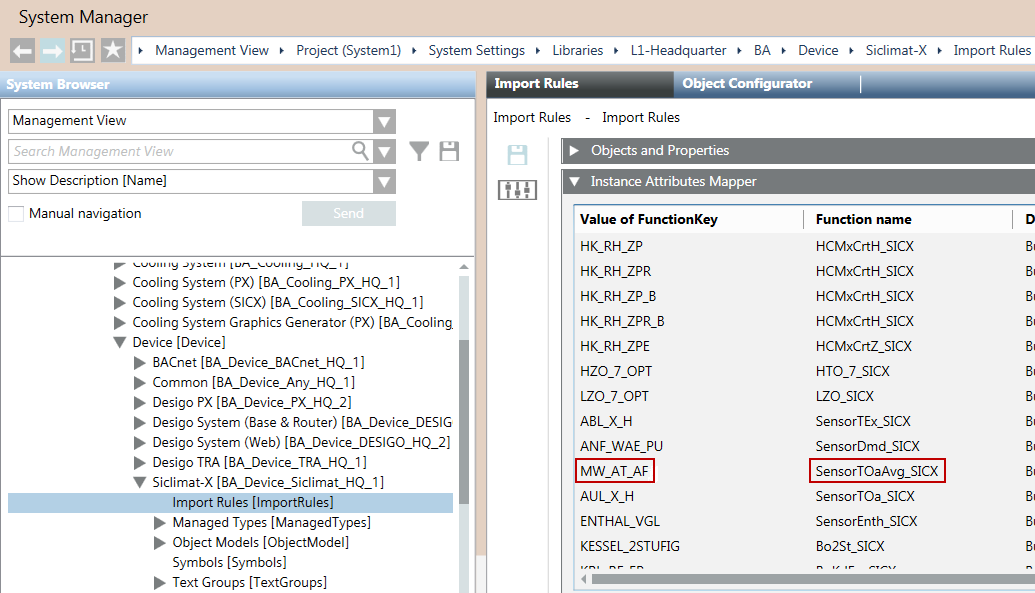Select the Import Rules tab

point(536,84)
